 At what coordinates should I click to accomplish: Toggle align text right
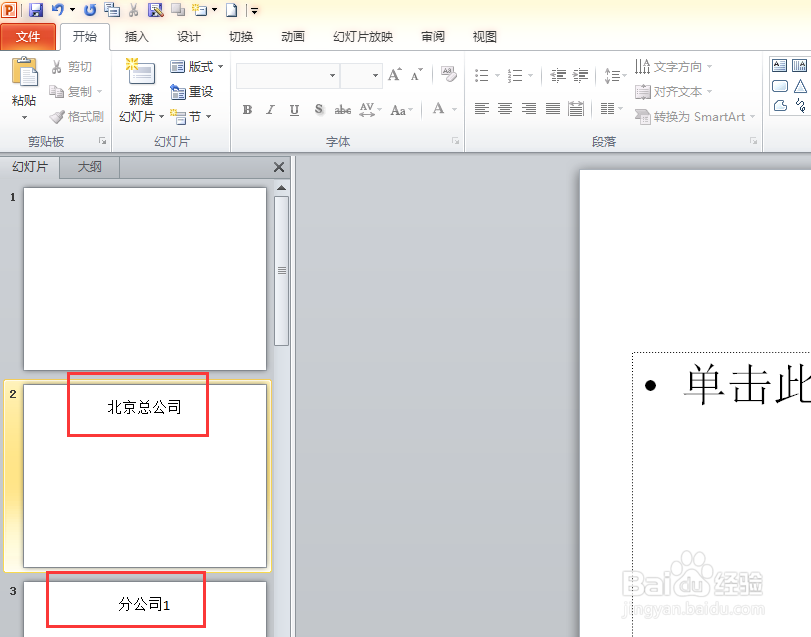click(x=529, y=109)
